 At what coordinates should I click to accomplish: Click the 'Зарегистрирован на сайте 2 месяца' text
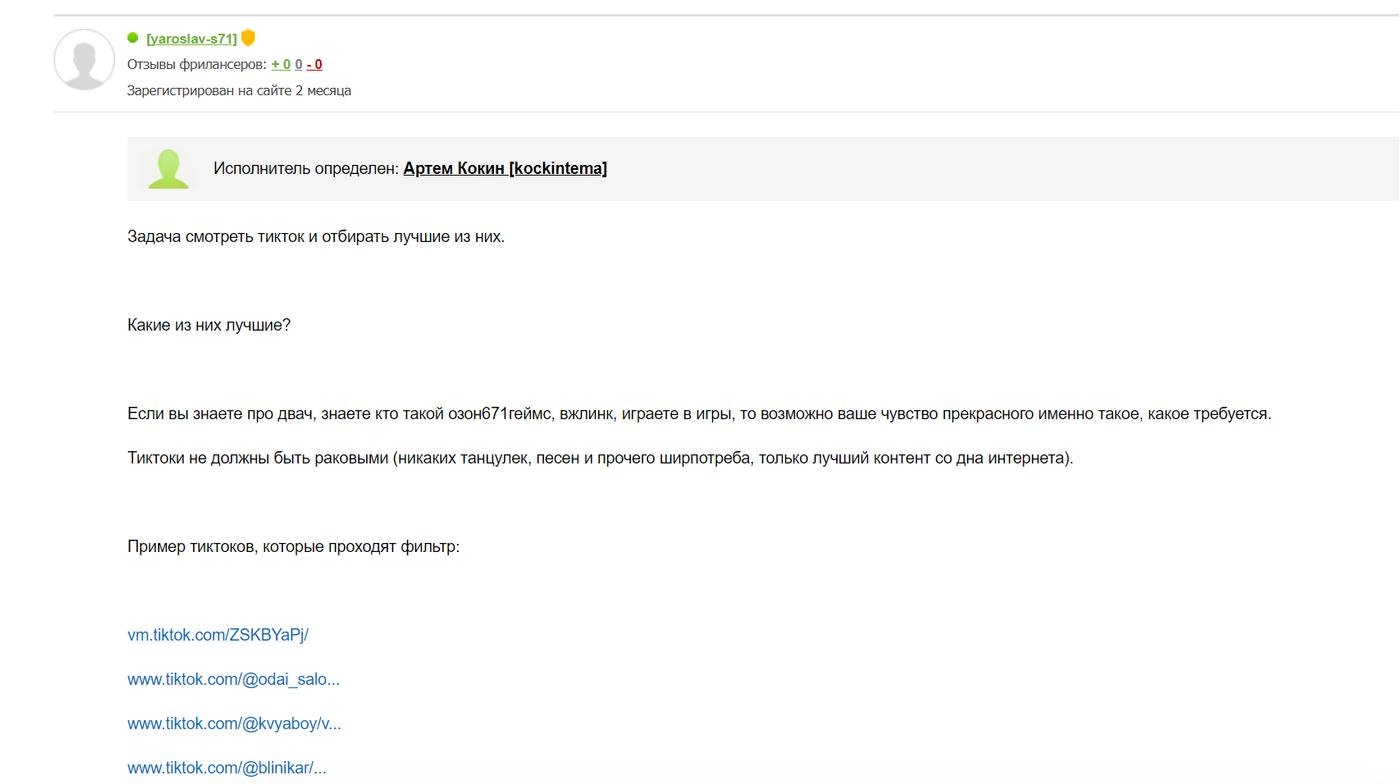pyautogui.click(x=239, y=90)
